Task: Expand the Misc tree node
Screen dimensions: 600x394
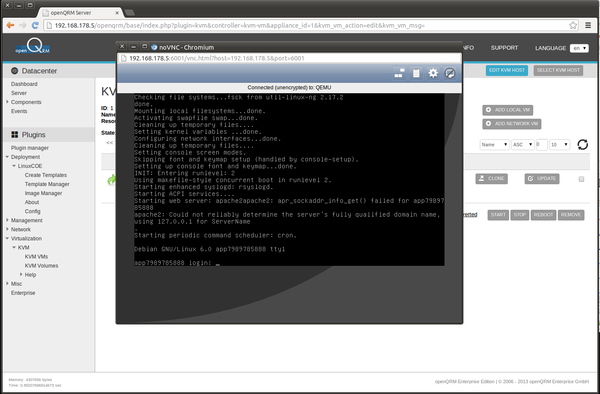Action: click(x=7, y=283)
